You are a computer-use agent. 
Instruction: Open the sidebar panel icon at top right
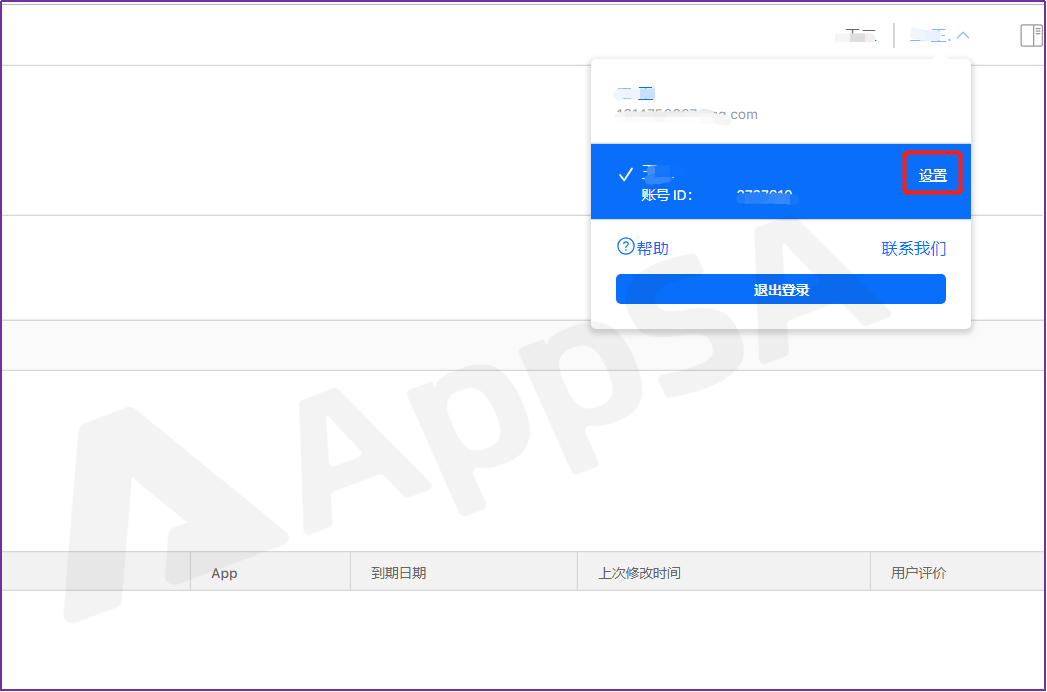[x=1031, y=35]
